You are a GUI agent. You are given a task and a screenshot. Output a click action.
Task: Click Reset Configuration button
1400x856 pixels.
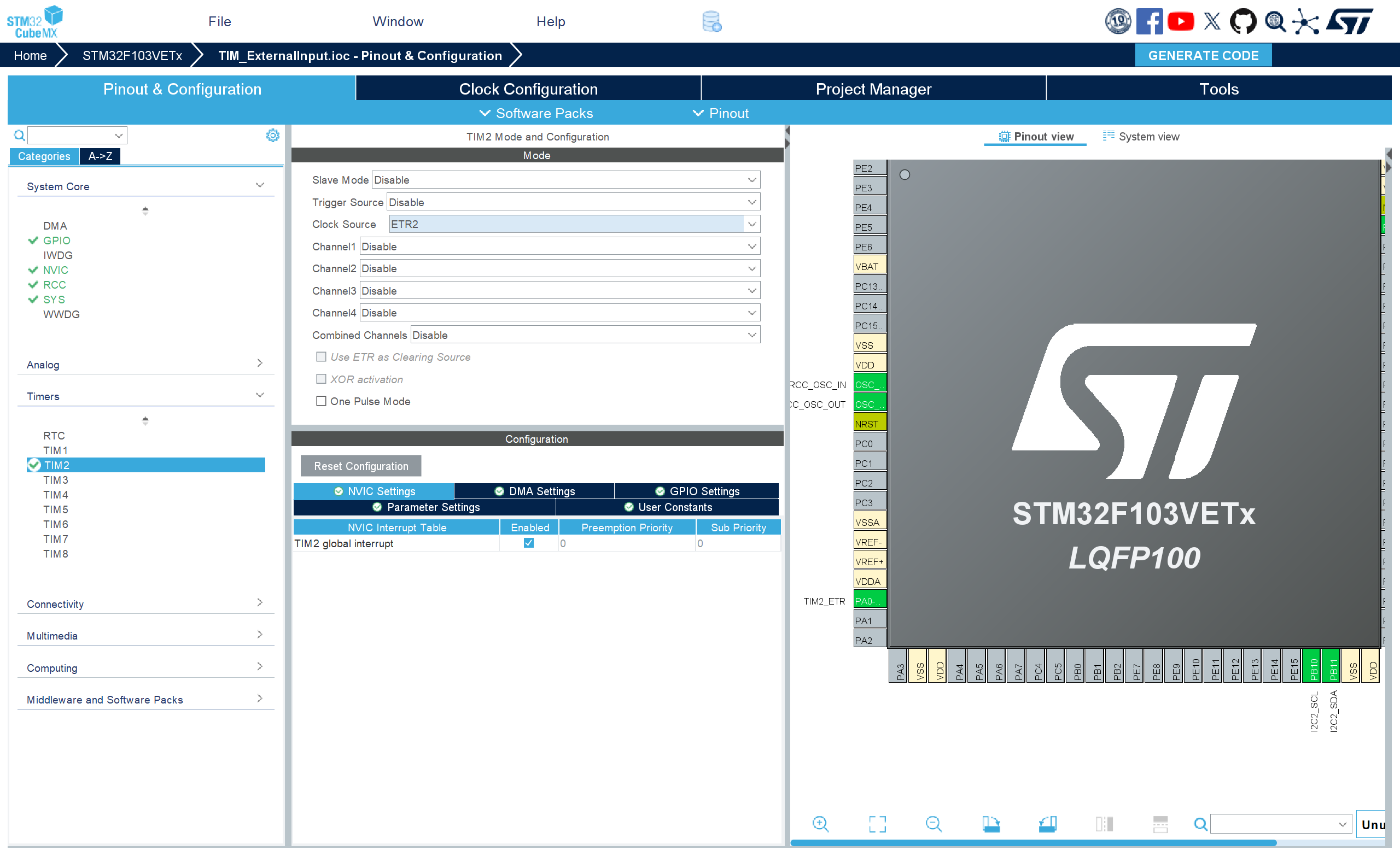[x=361, y=466]
